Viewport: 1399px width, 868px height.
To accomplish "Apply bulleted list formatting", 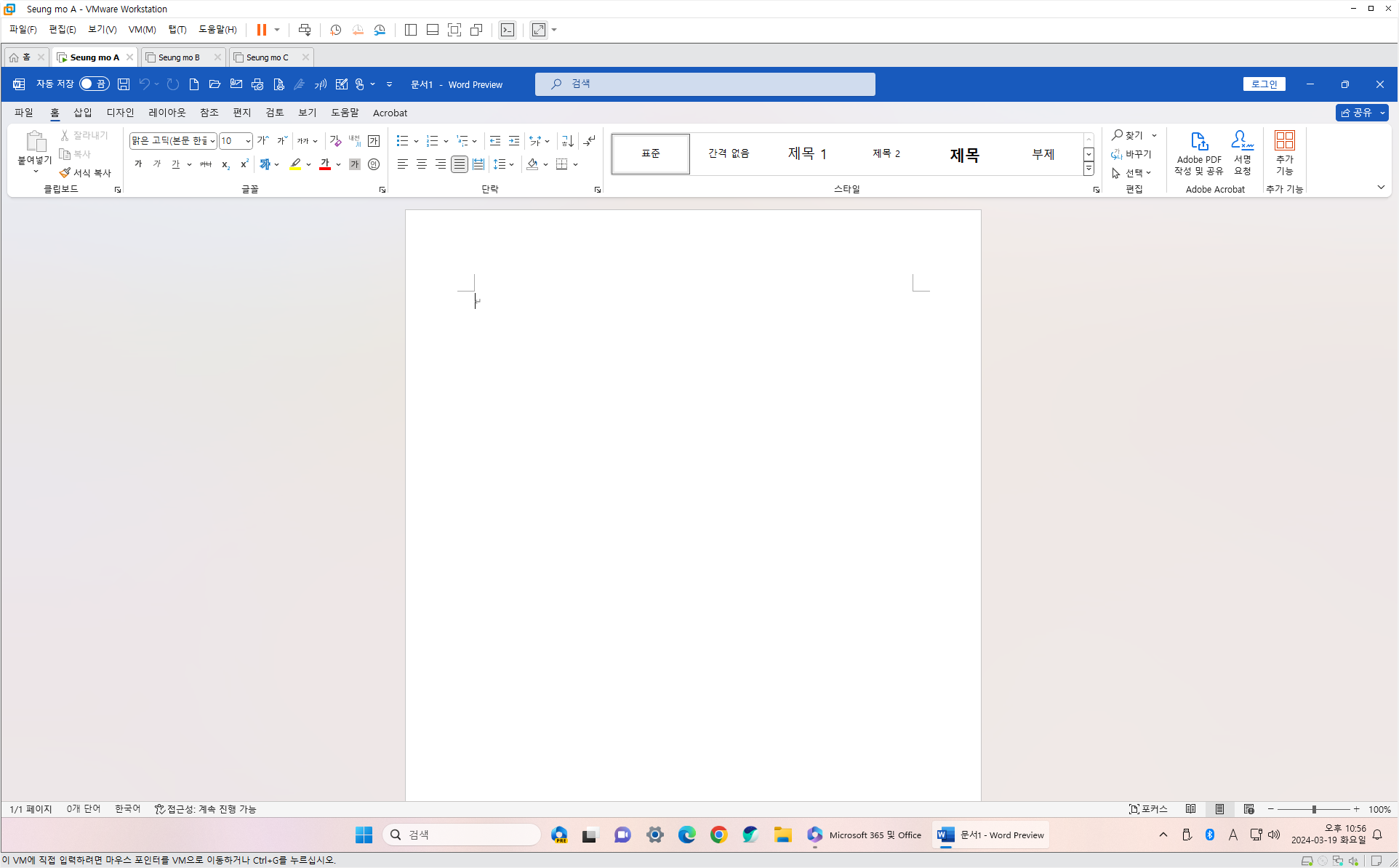I will pos(402,141).
